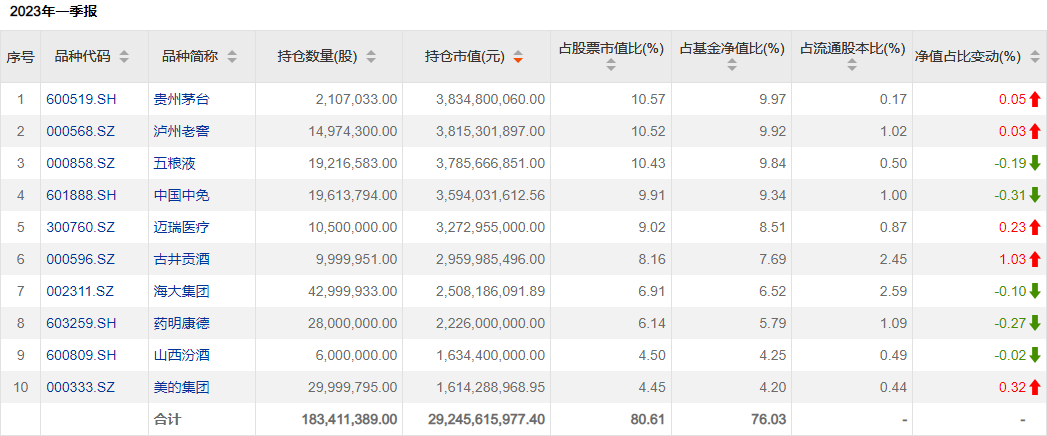Image resolution: width=1047 pixels, height=436 pixels.
Task: Click the 古井贡酒 link
Action: pos(182,260)
